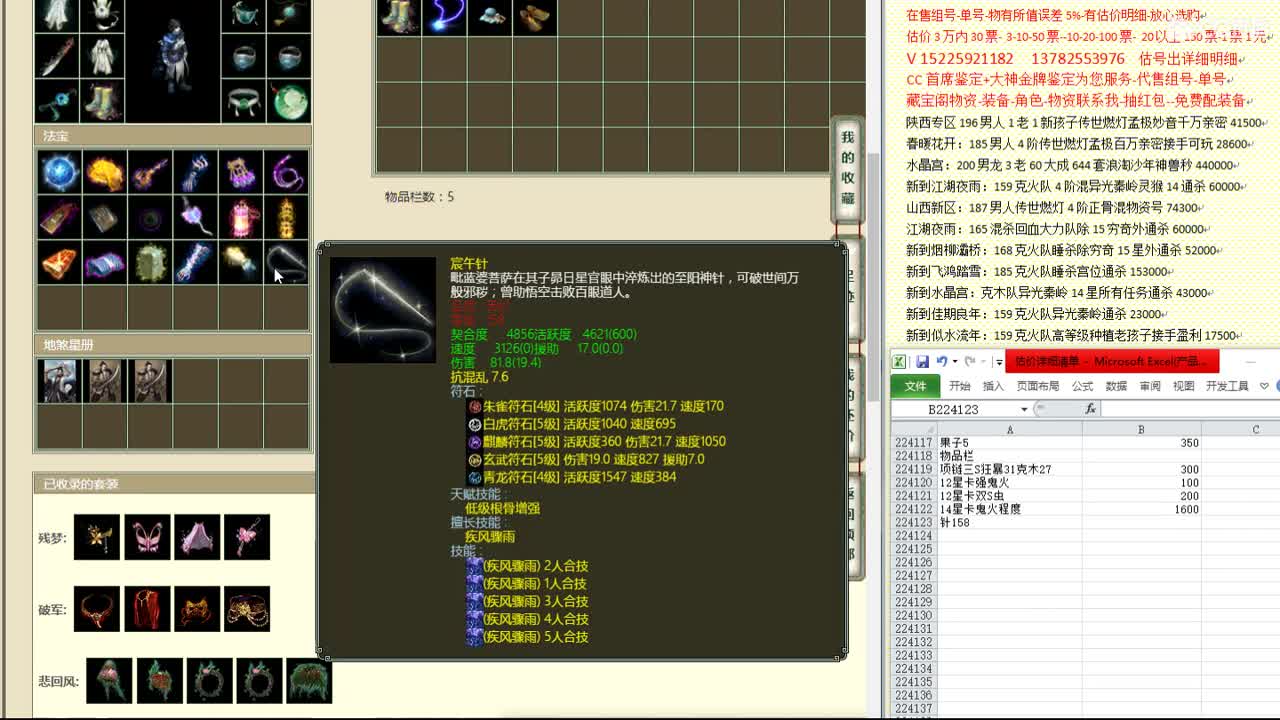This screenshot has height=720, width=1280.
Task: Click the cell with value 350
Action: [x=1141, y=443]
